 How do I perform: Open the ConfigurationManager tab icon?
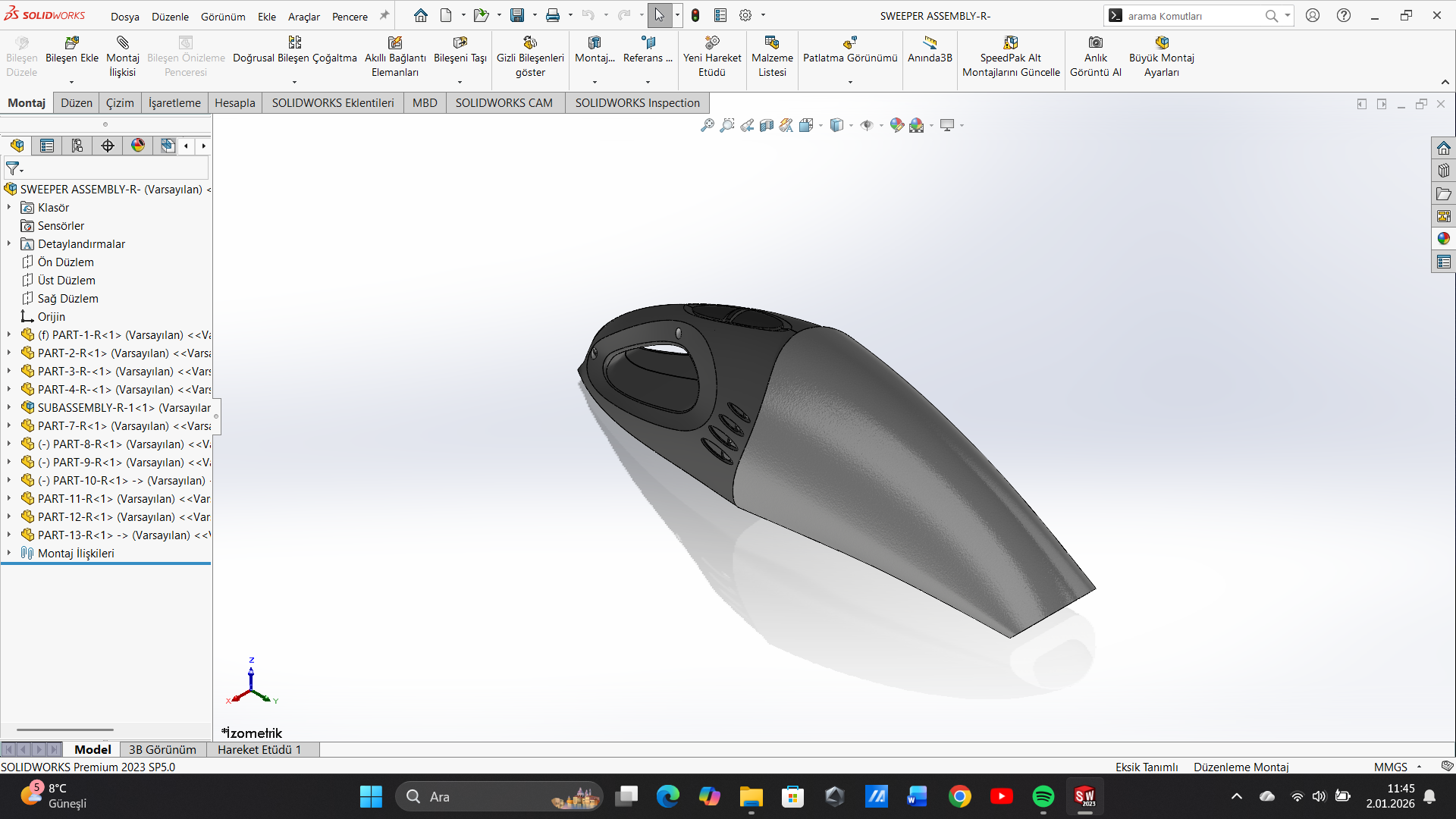tap(77, 146)
